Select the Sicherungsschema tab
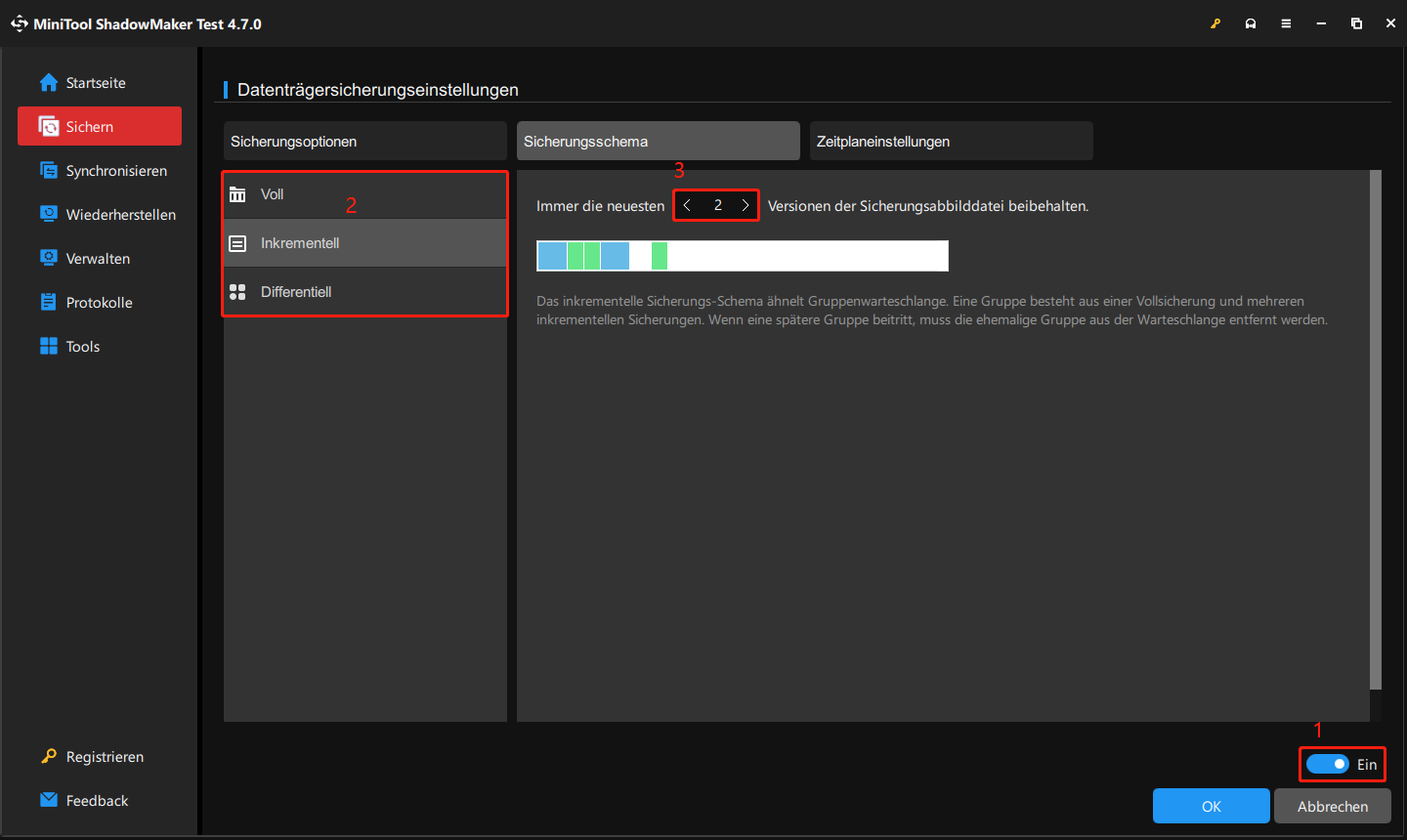 point(659,141)
